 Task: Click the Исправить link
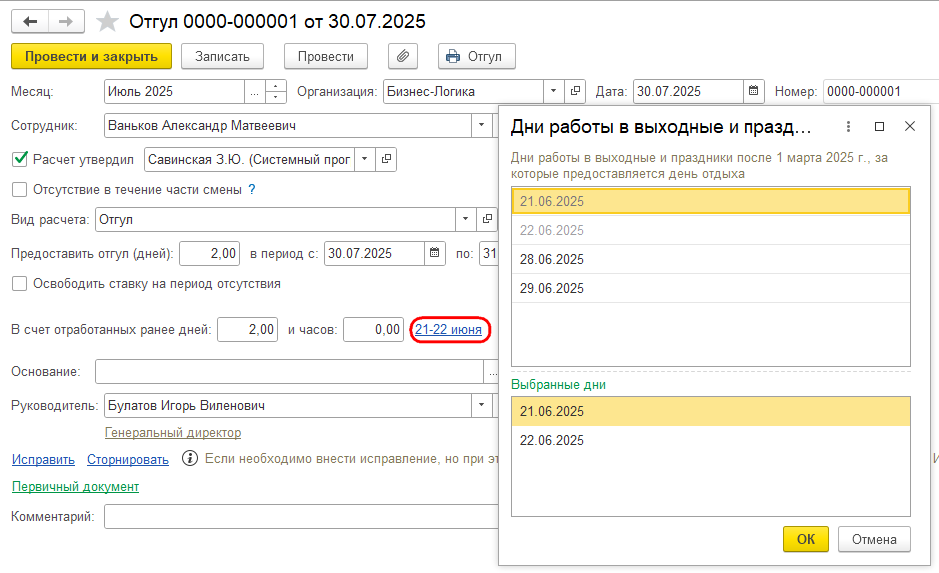coord(43,460)
